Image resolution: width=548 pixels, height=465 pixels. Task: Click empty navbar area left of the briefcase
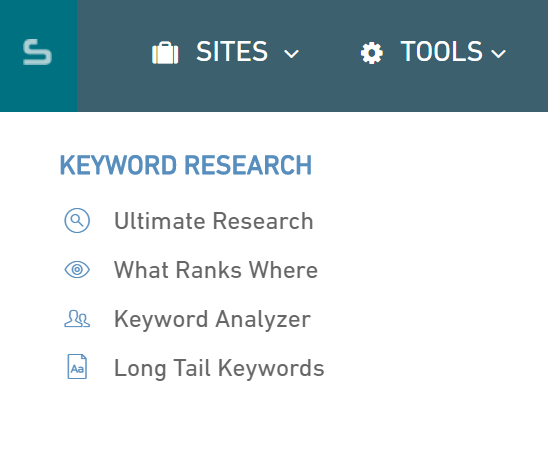click(x=114, y=56)
